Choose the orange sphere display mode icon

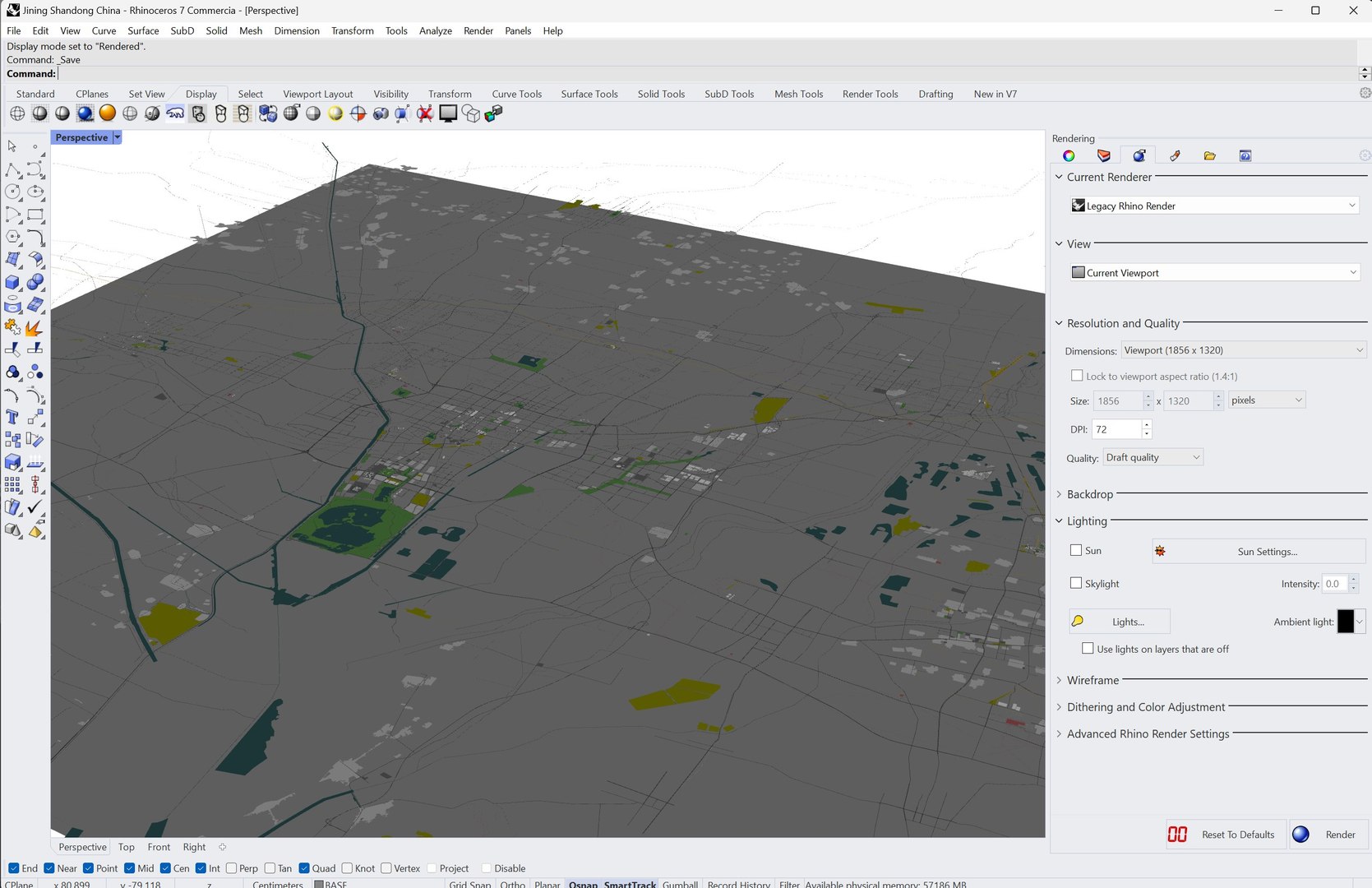click(x=107, y=113)
